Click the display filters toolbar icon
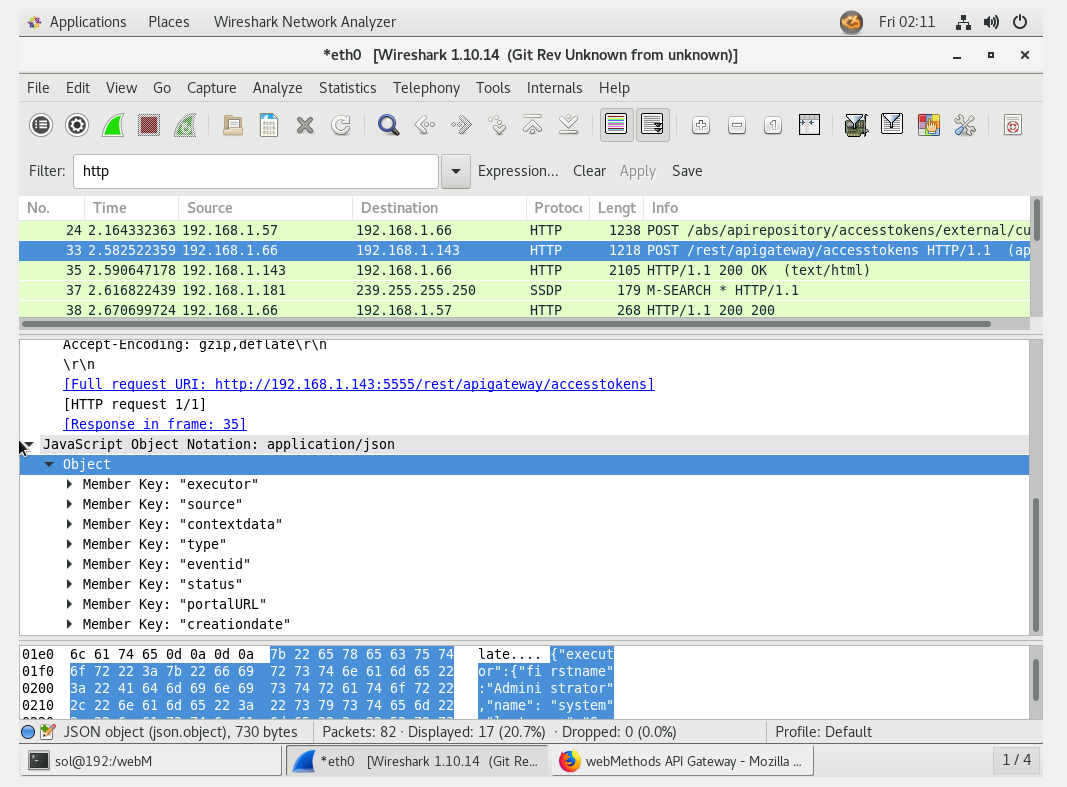 click(892, 125)
